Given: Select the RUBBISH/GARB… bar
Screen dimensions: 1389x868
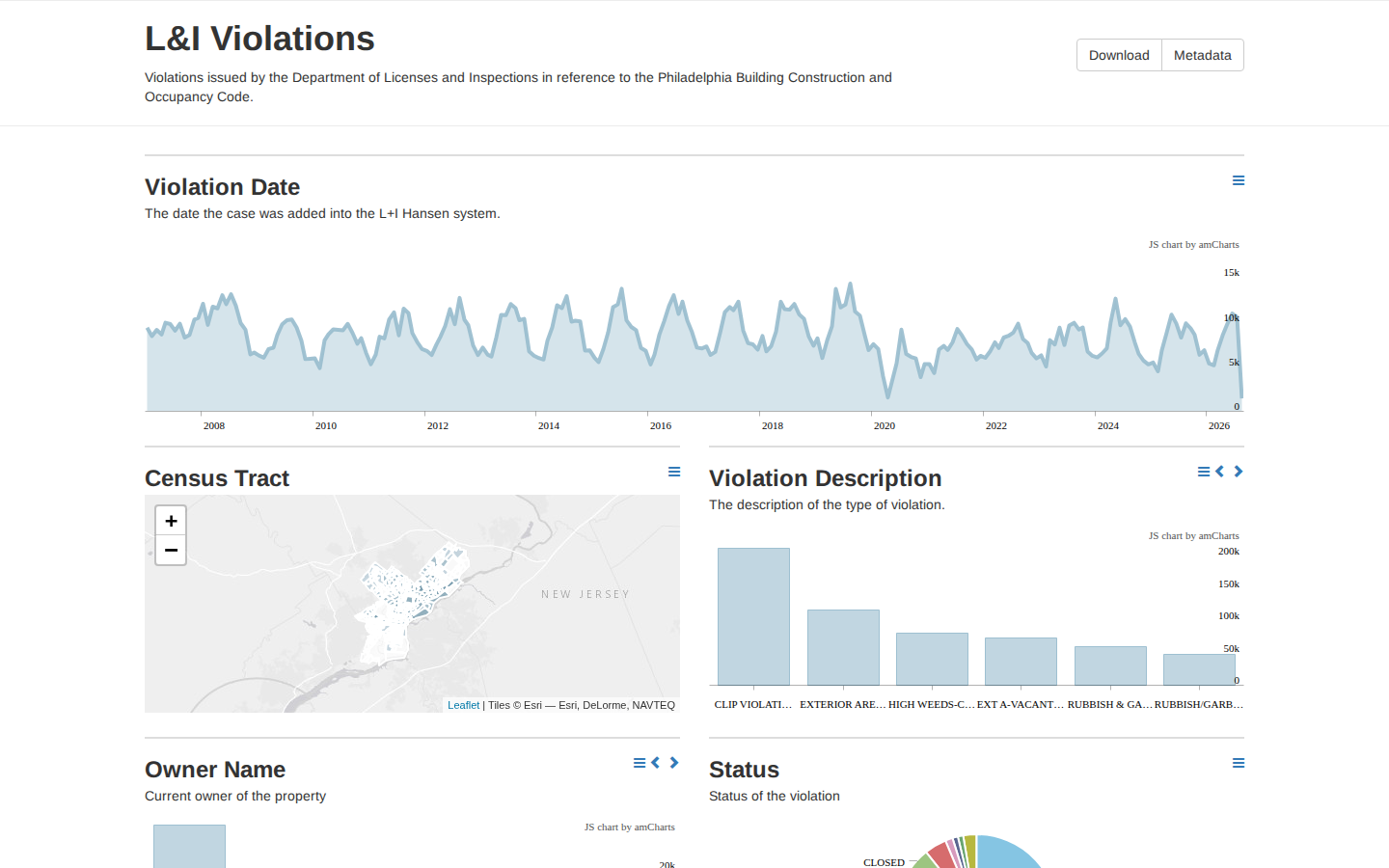Looking at the screenshot, I should pos(1199,669).
